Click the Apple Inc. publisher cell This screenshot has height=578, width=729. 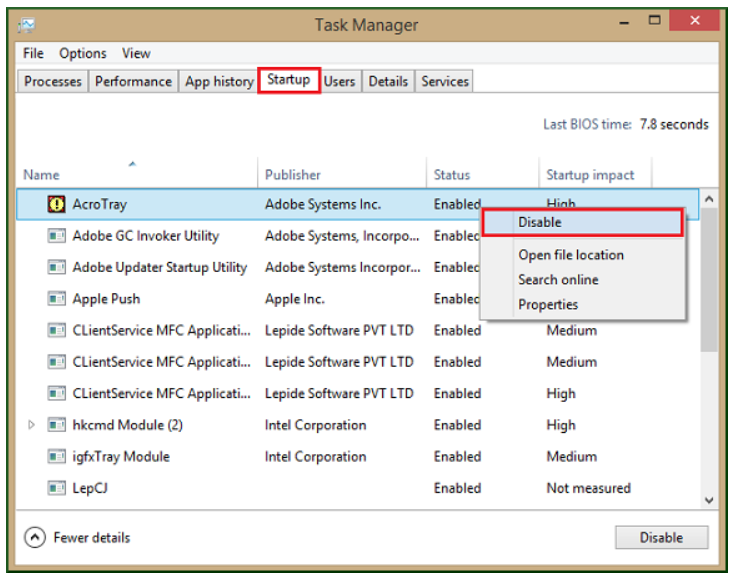click(295, 299)
